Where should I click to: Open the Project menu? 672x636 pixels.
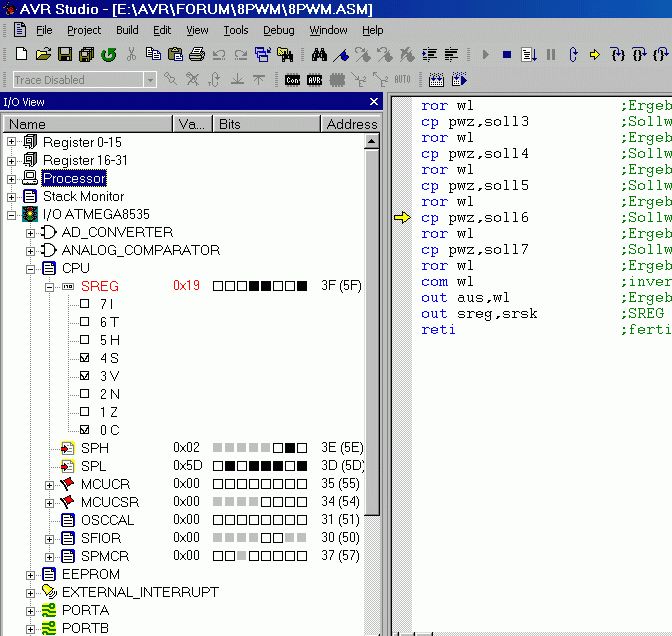click(x=84, y=30)
